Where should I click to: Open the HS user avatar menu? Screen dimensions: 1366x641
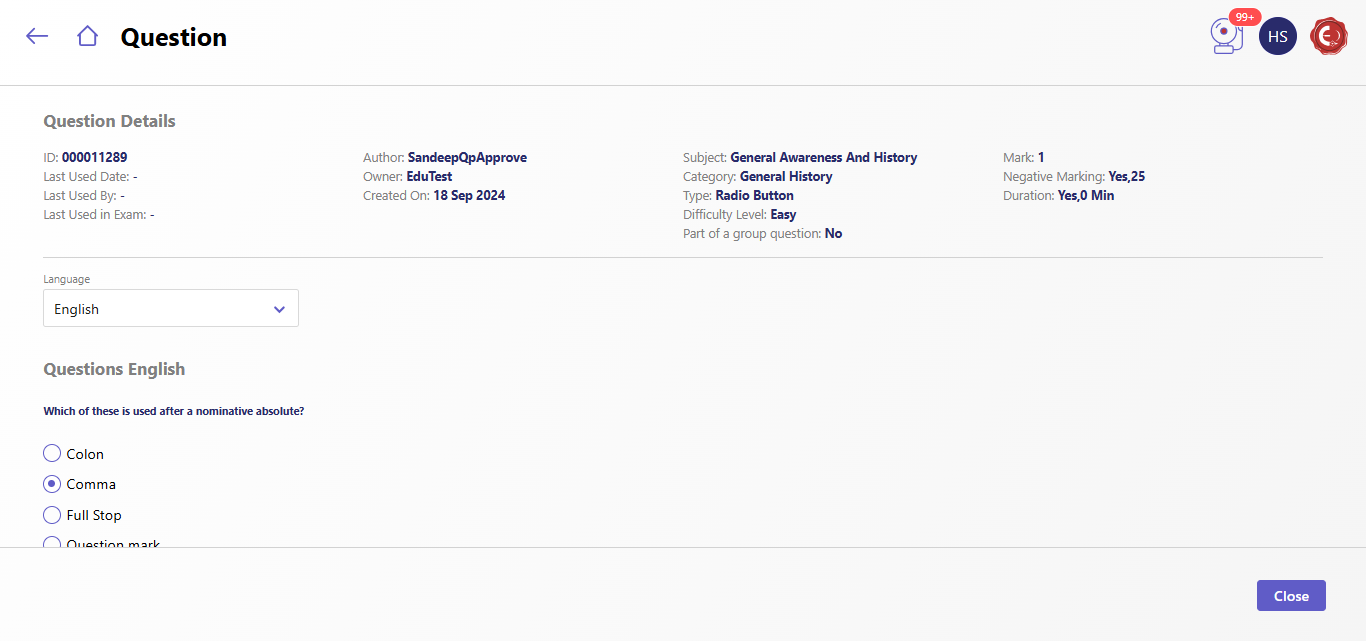coord(1277,37)
